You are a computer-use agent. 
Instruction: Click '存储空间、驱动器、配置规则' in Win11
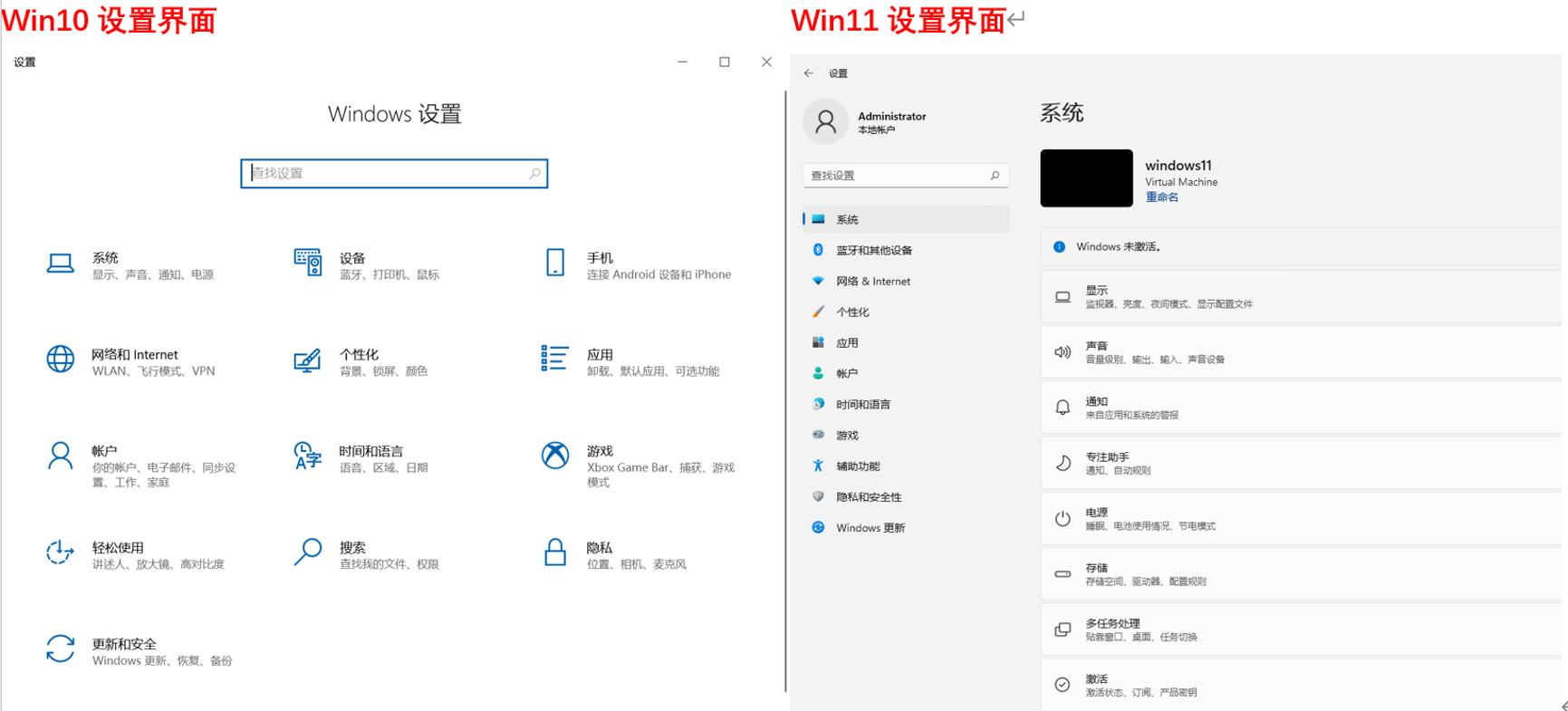pos(1146,581)
